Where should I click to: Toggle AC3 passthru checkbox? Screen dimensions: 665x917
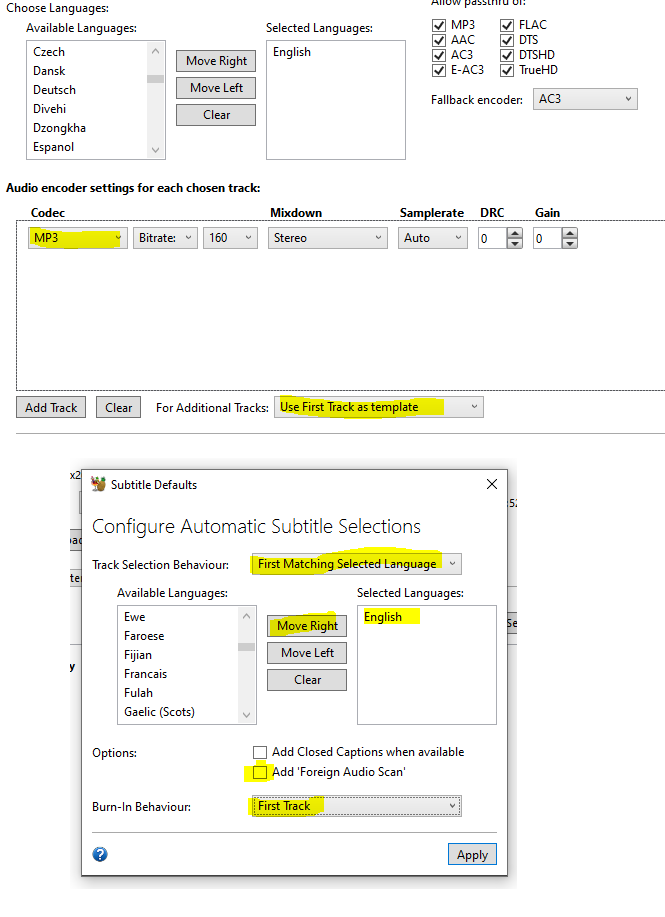[439, 55]
